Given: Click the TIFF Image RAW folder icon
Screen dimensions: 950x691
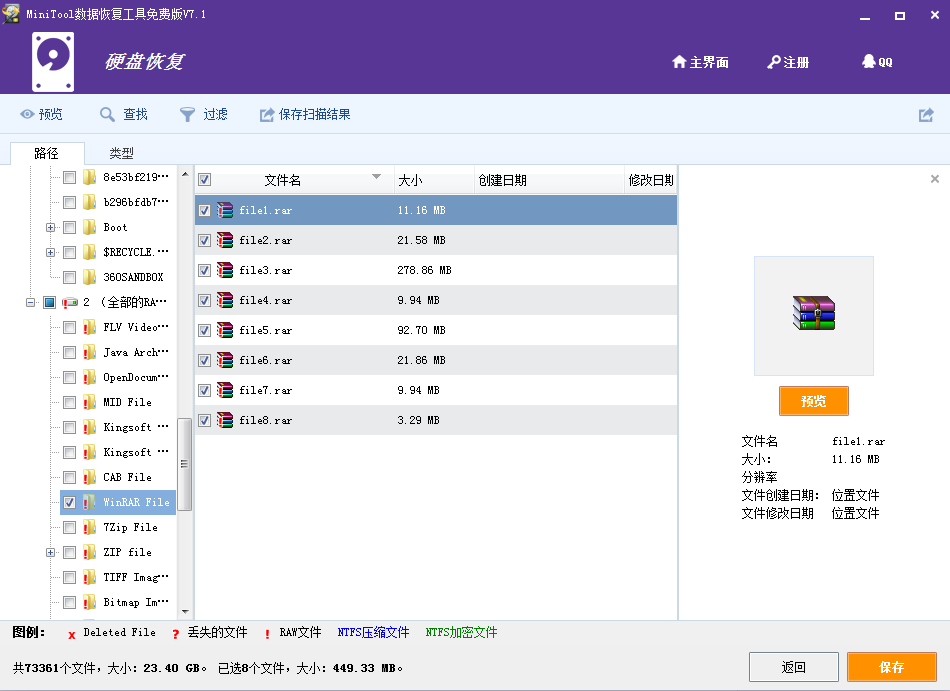Looking at the screenshot, I should 89,577.
